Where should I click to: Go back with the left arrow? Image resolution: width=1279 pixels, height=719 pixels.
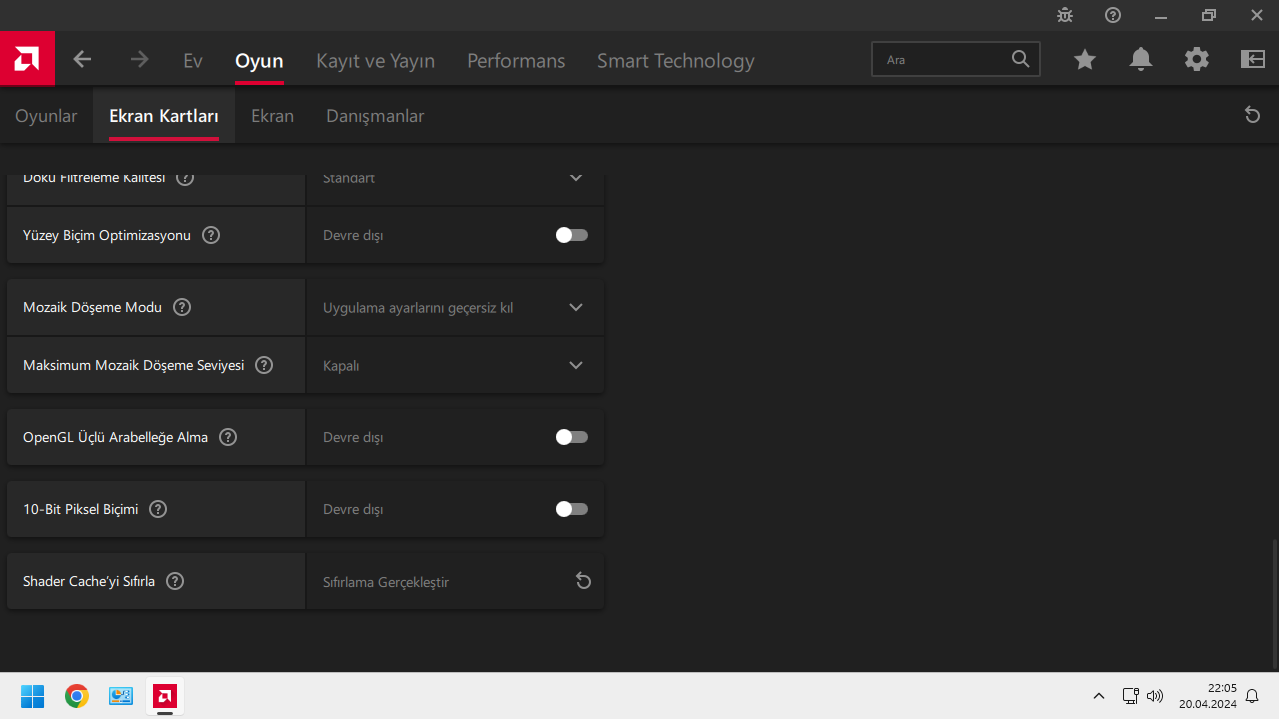(x=82, y=60)
